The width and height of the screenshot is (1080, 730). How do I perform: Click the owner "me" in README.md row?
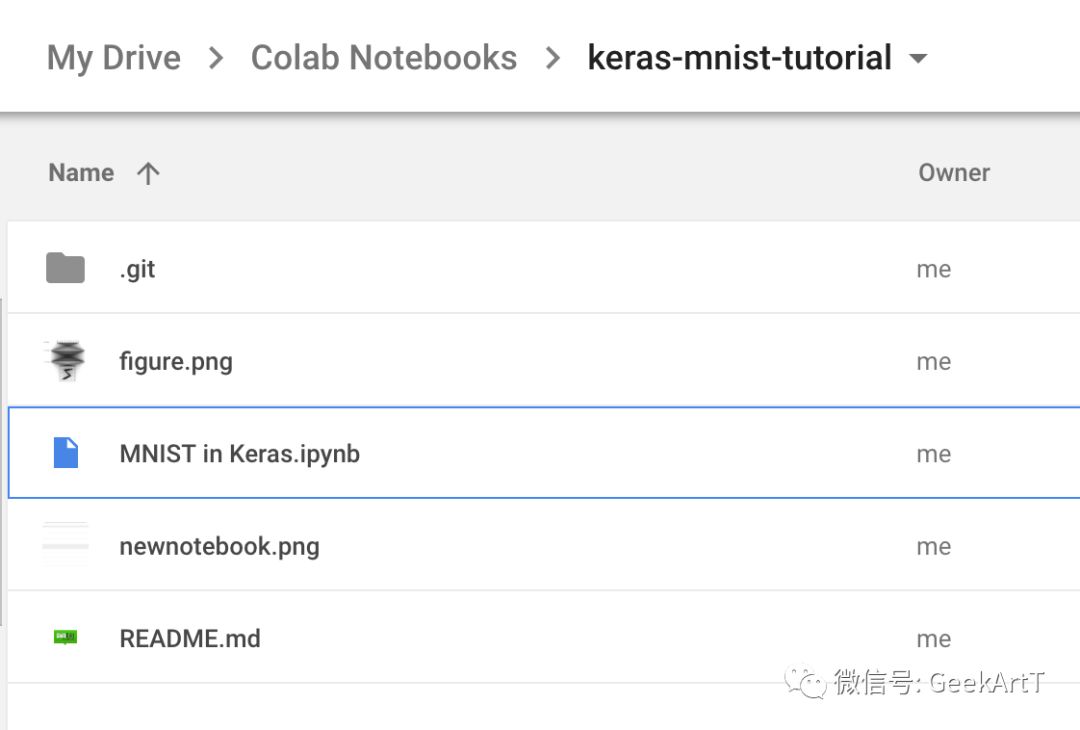point(933,639)
